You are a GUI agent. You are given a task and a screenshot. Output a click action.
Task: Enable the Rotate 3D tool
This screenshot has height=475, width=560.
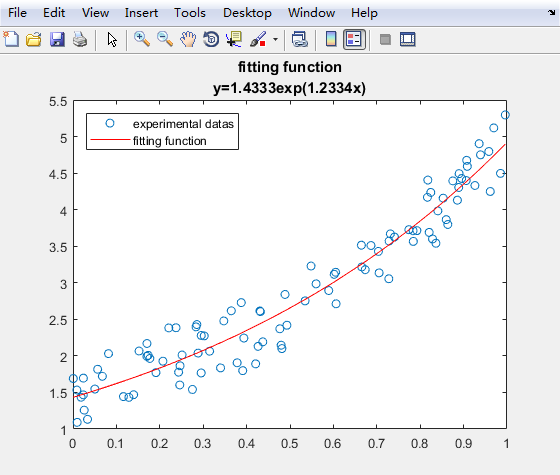[211, 39]
